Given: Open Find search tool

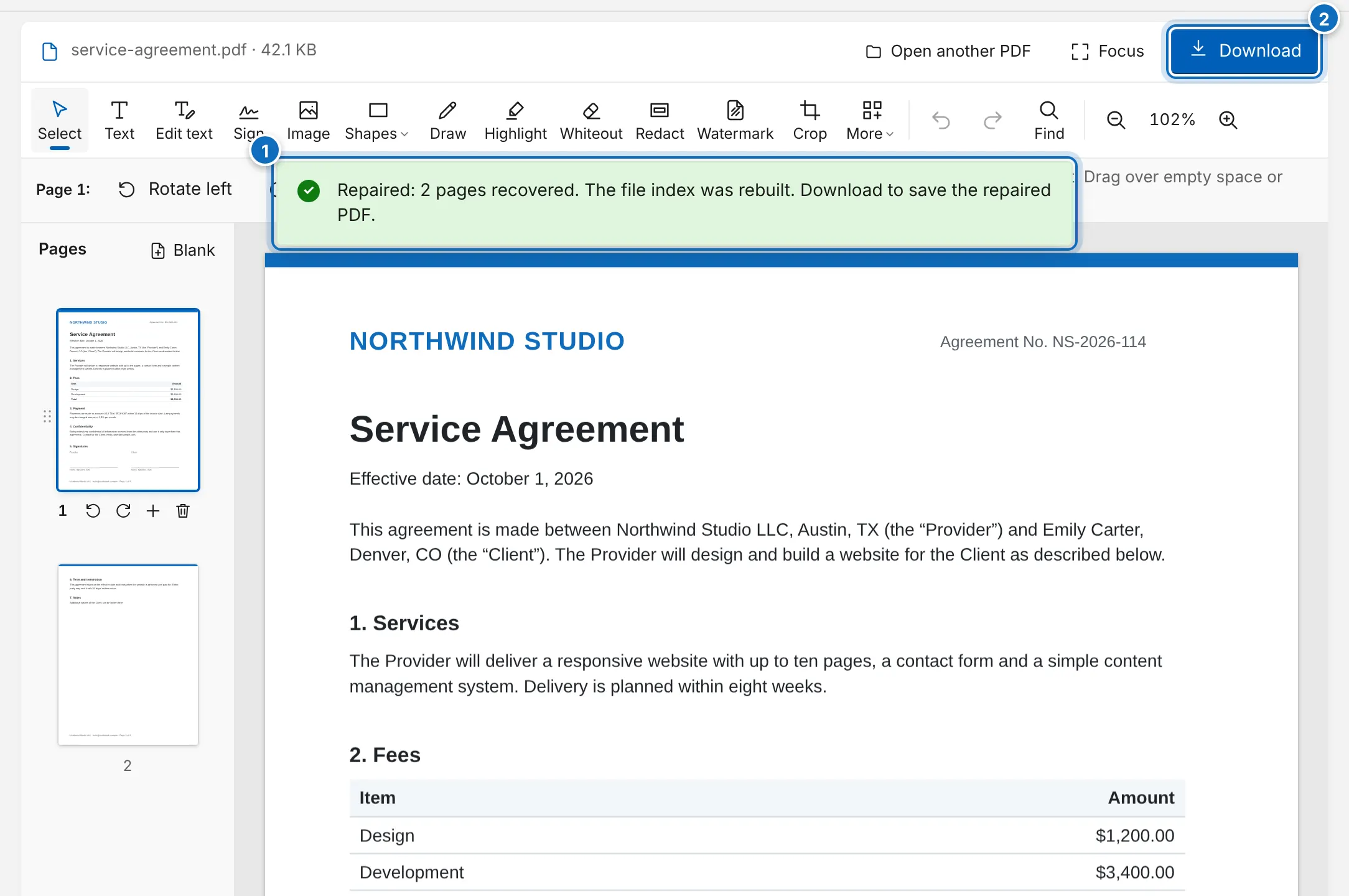Looking at the screenshot, I should (1049, 120).
